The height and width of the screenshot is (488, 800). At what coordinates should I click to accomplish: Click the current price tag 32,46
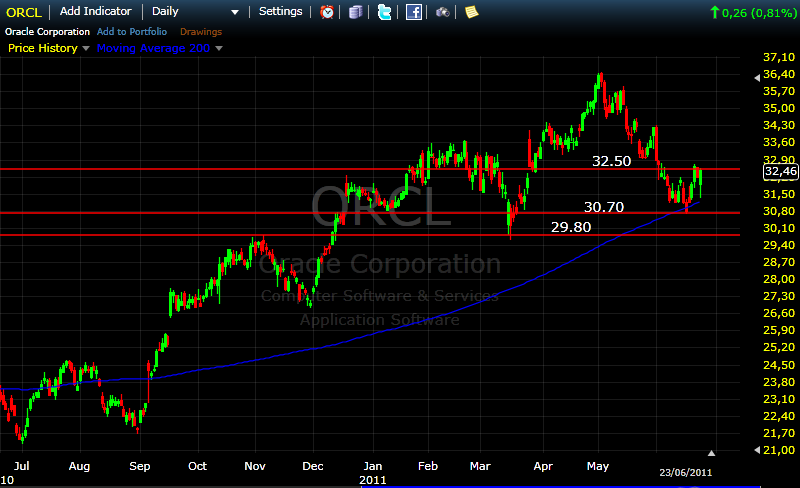click(780, 172)
